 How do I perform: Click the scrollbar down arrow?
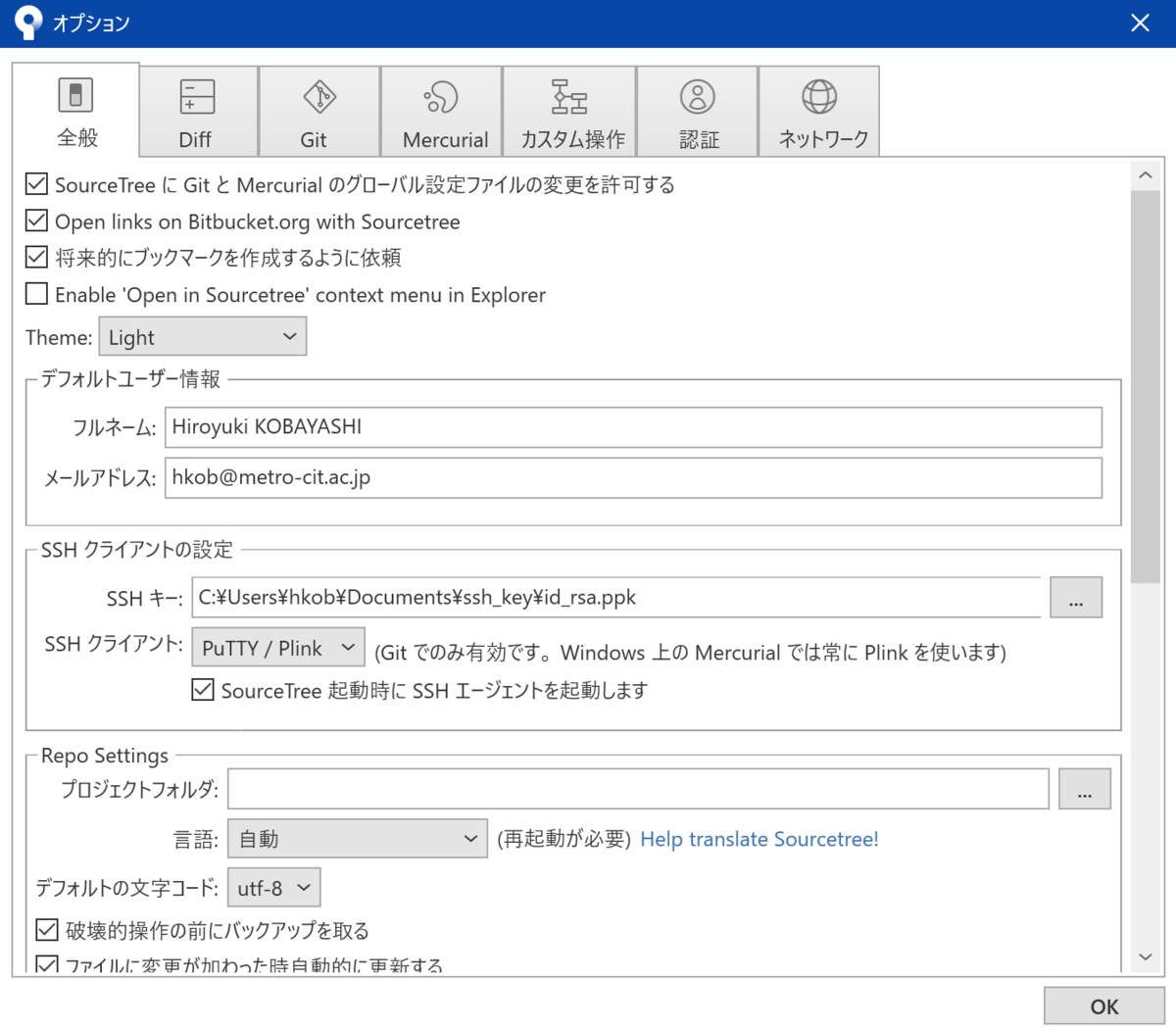coord(1145,956)
